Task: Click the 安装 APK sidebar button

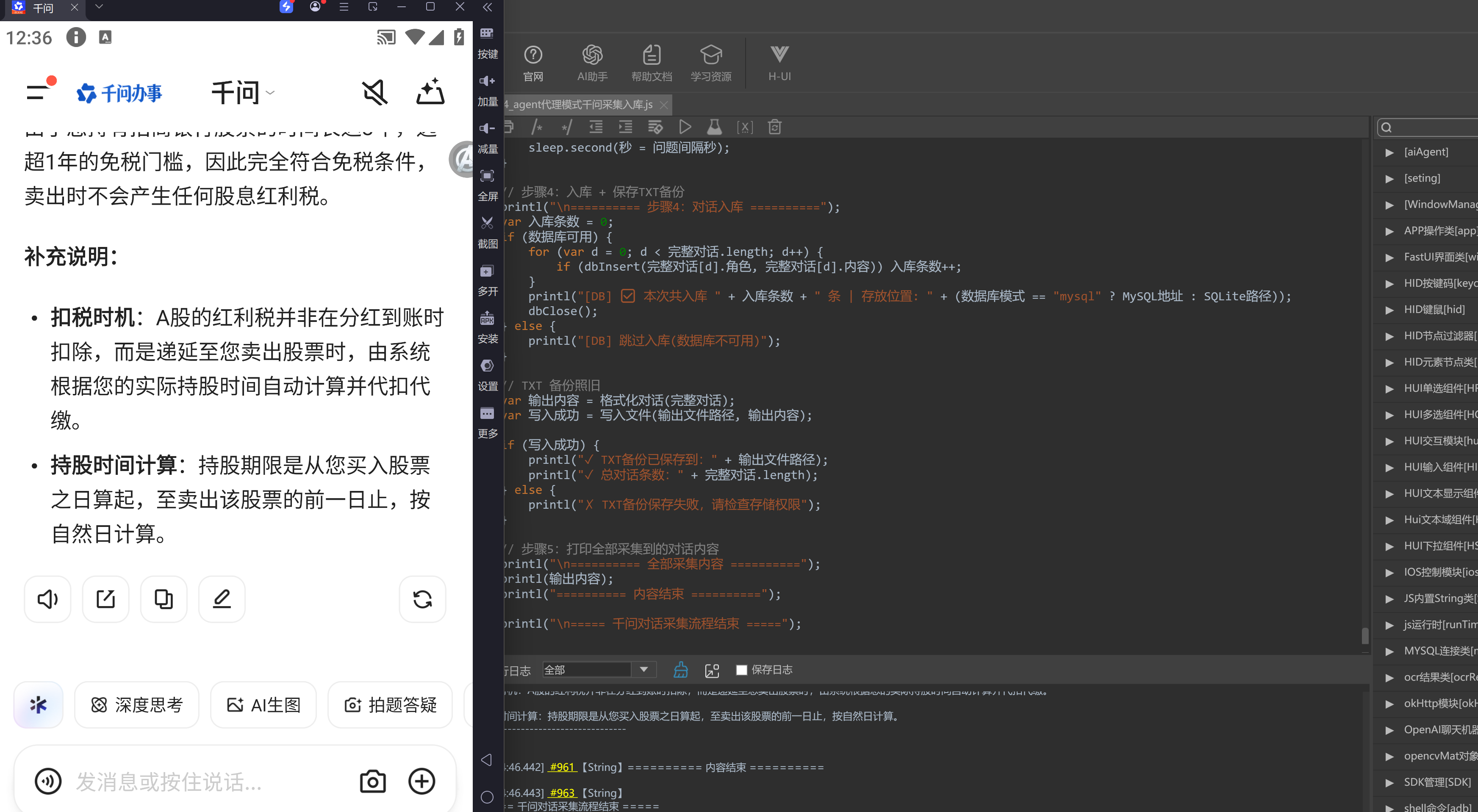Action: pos(487,327)
